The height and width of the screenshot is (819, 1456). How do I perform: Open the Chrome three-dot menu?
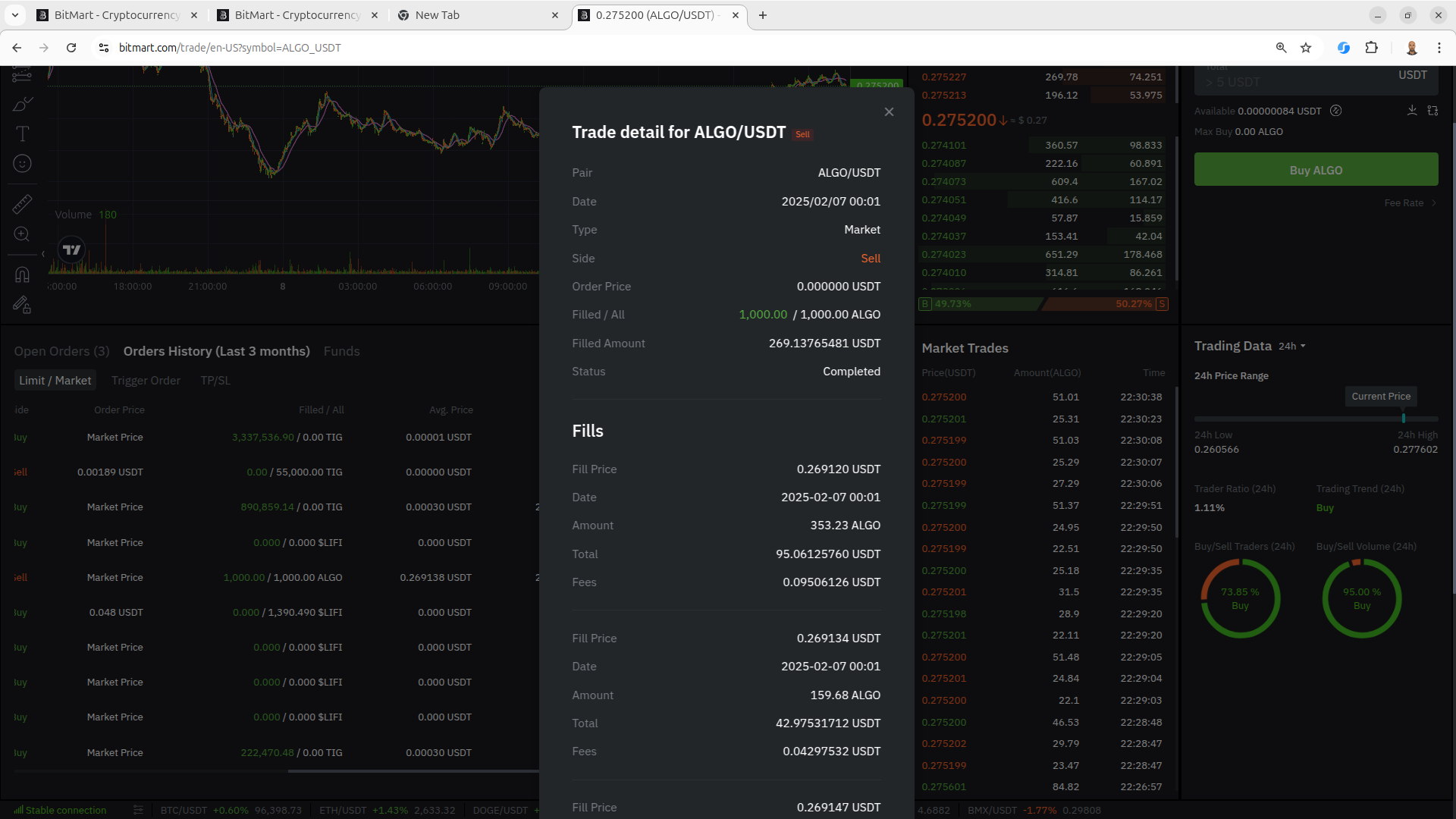pos(1439,48)
